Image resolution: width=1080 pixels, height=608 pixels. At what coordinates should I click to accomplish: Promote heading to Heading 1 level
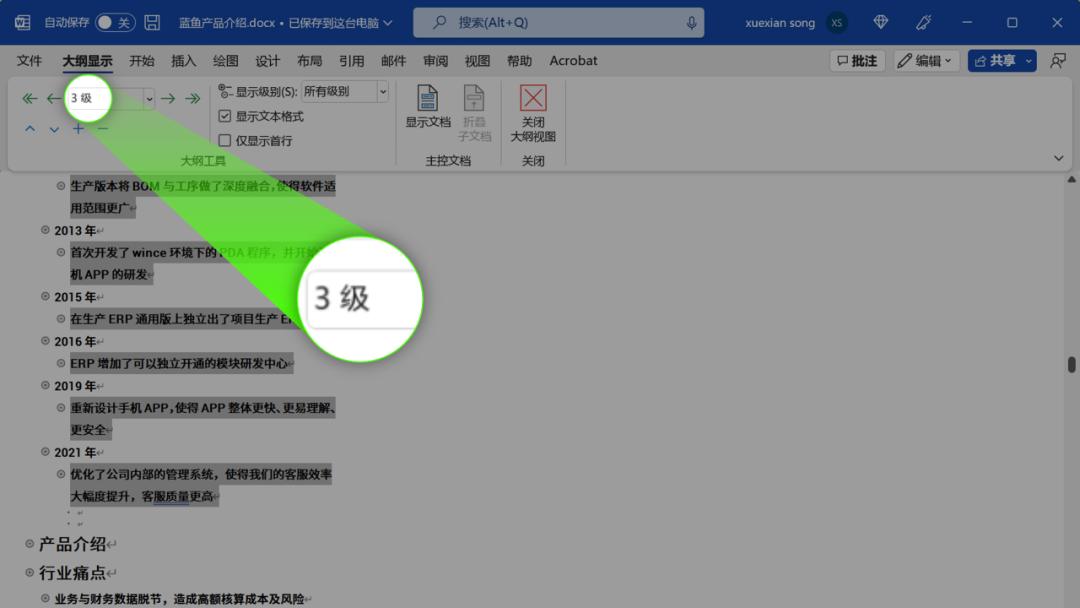(x=28, y=98)
